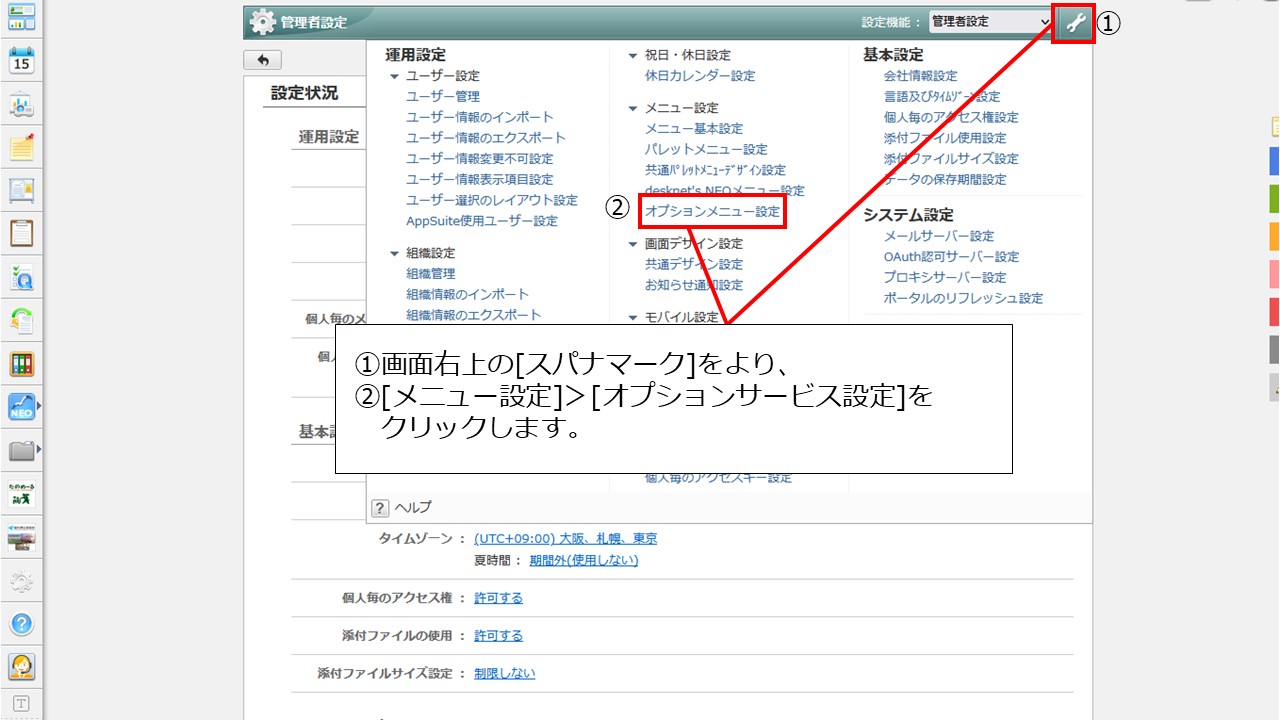Open the calendar icon showing 15

tap(22, 60)
